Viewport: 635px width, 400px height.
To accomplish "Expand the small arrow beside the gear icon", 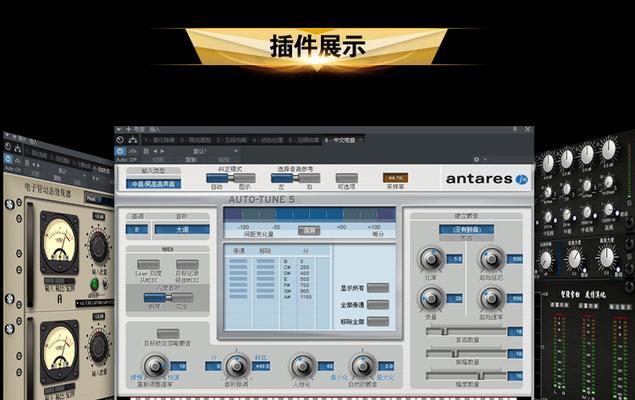I will coord(485,160).
